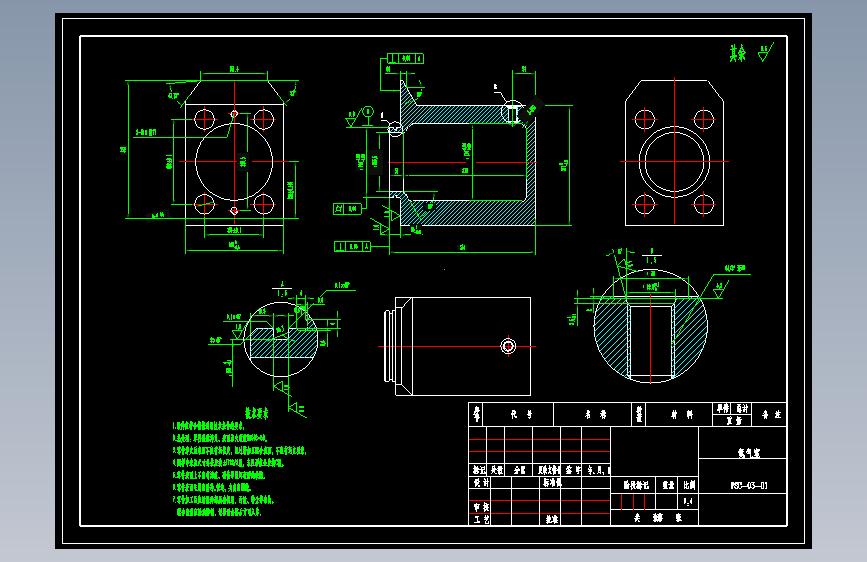867x562 pixels.
Task: Select the 重量 cell in title block
Action: (668, 485)
